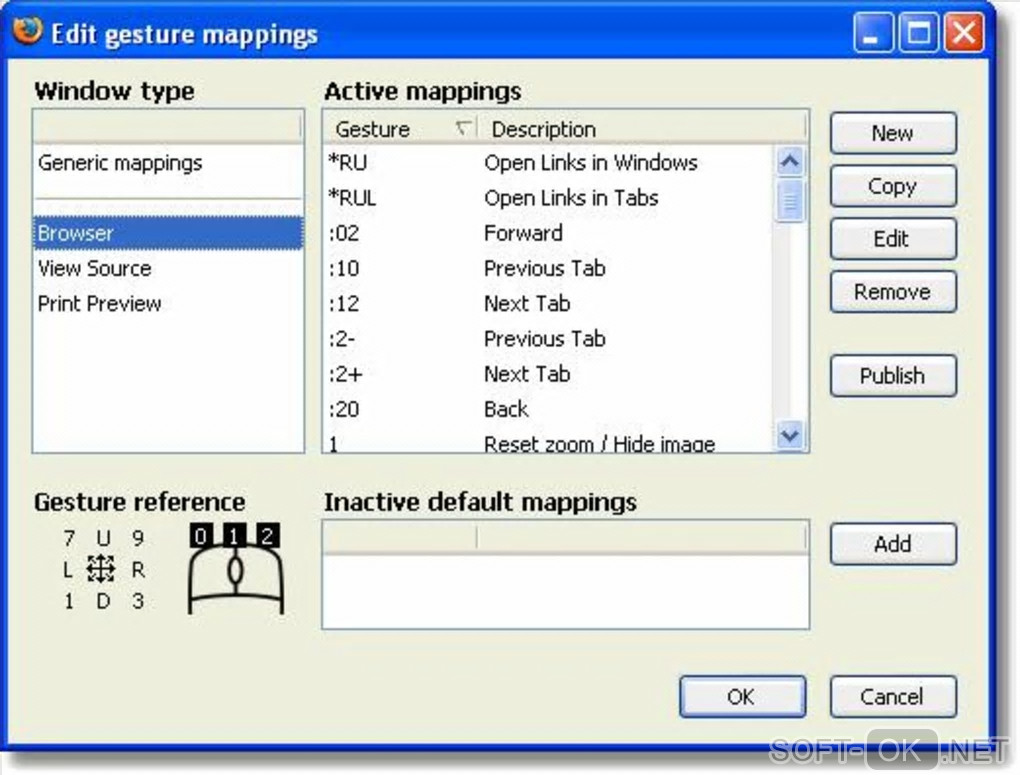Minimize the Edit gesture mappings window
This screenshot has height=775, width=1020.
pyautogui.click(x=872, y=33)
